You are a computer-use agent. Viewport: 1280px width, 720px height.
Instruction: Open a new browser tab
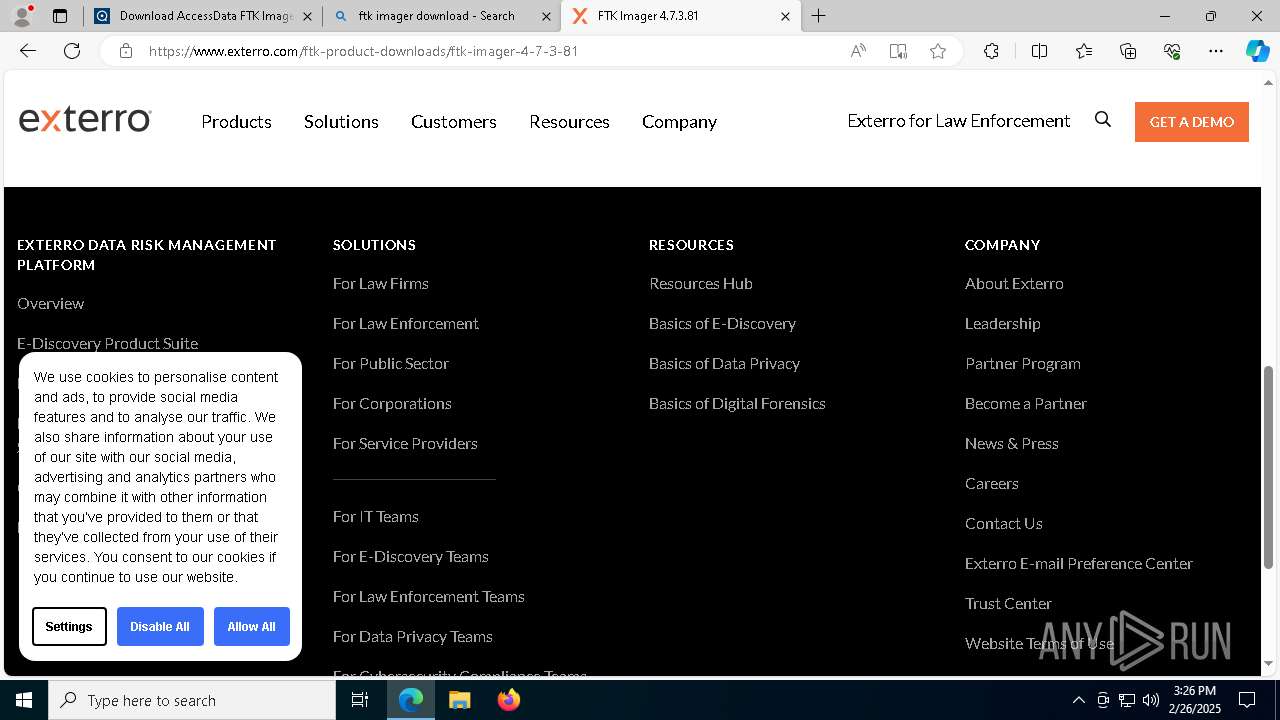point(819,16)
